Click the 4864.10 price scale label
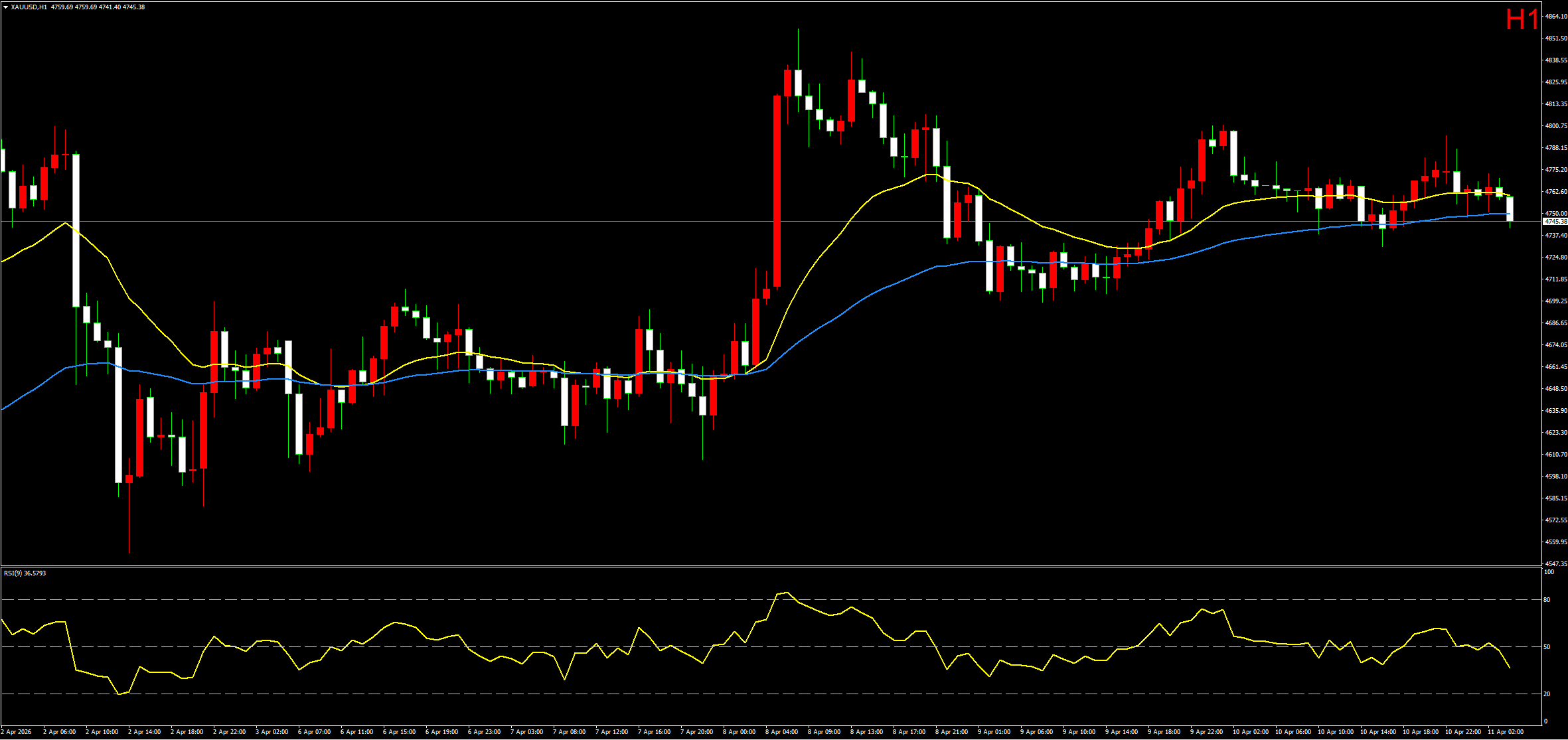The height and width of the screenshot is (740, 1568). tap(1556, 17)
